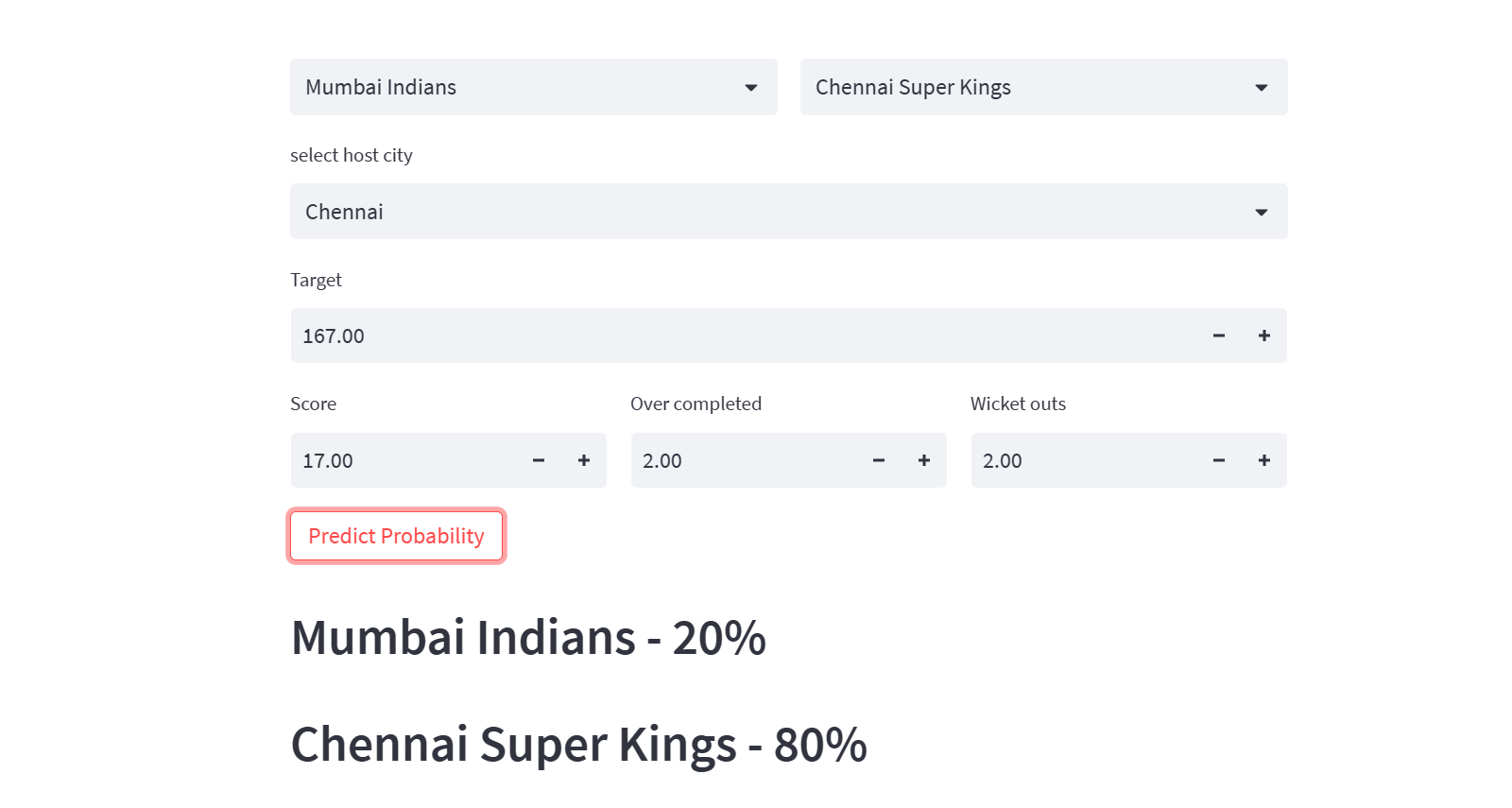Open the Mumbai Indians team dropdown
The image size is (1512, 808).
[534, 87]
